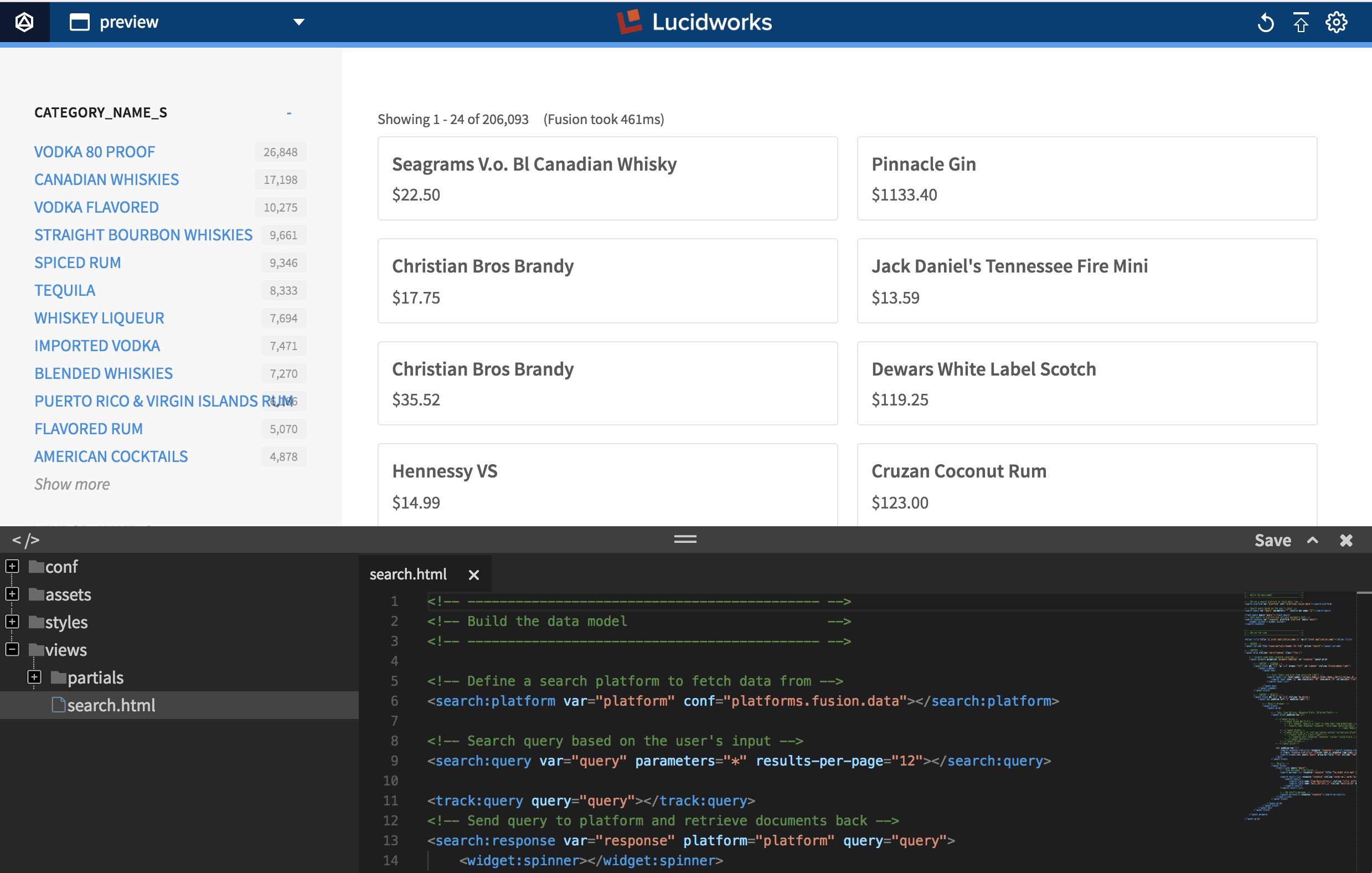1372x873 pixels.
Task: Open Cruzan Coconut Rum result card
Action: tap(1086, 485)
